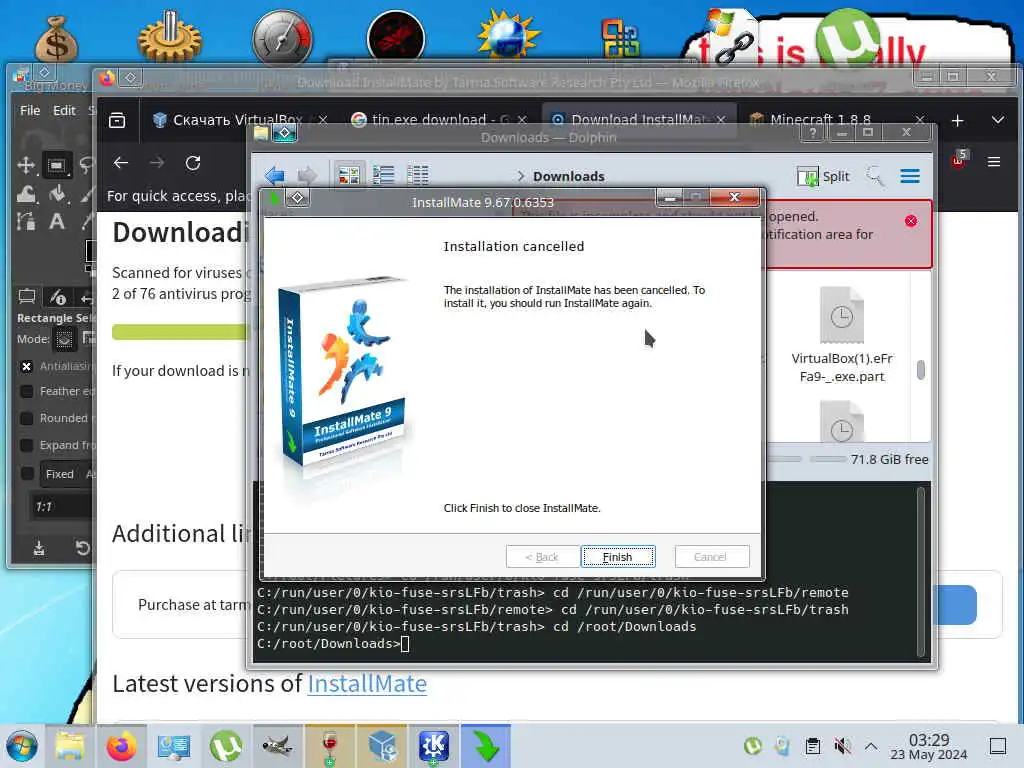Go back in Firefox navigation

(x=121, y=163)
